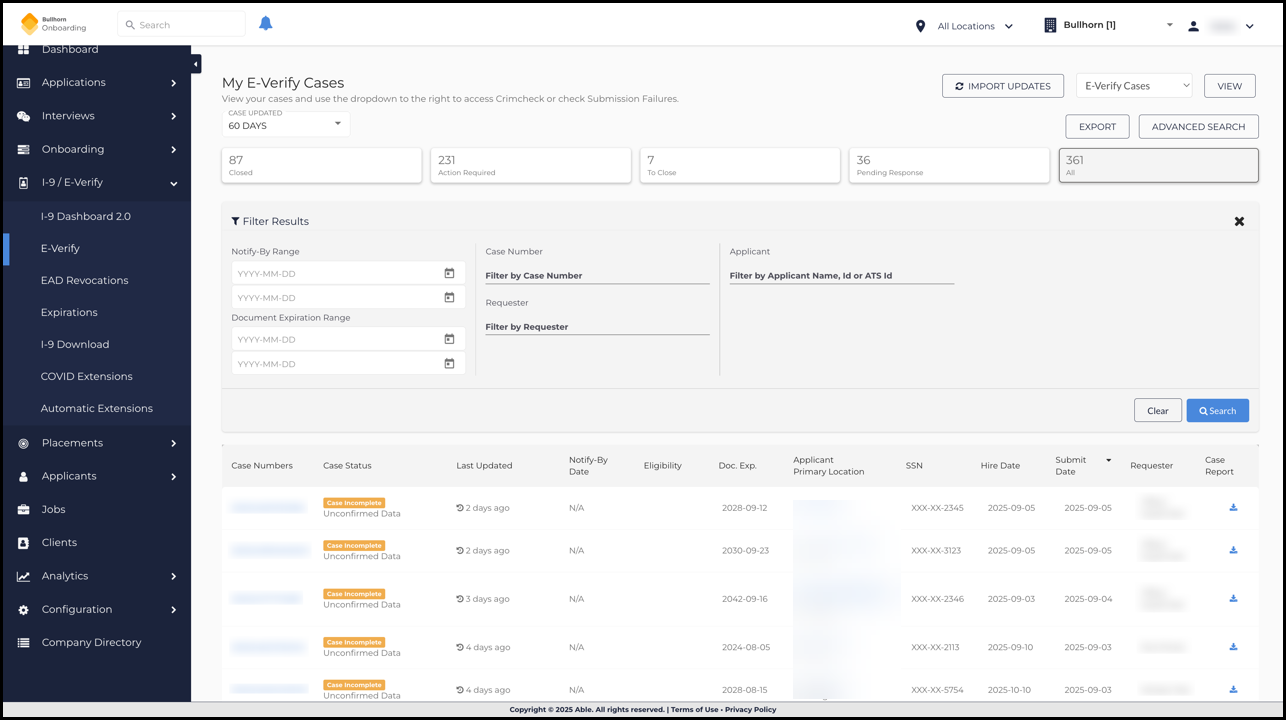Select the Action Required status card

tap(530, 165)
